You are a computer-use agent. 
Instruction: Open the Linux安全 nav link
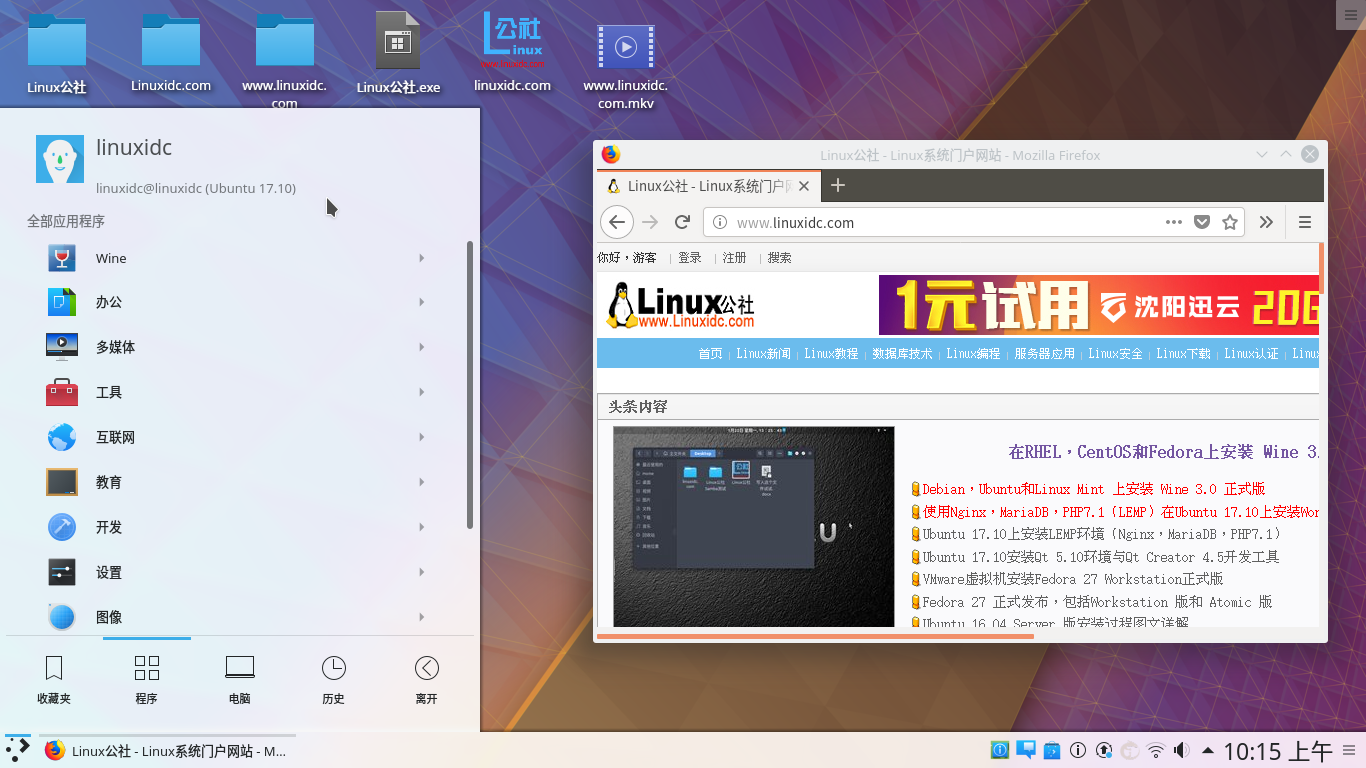1115,354
